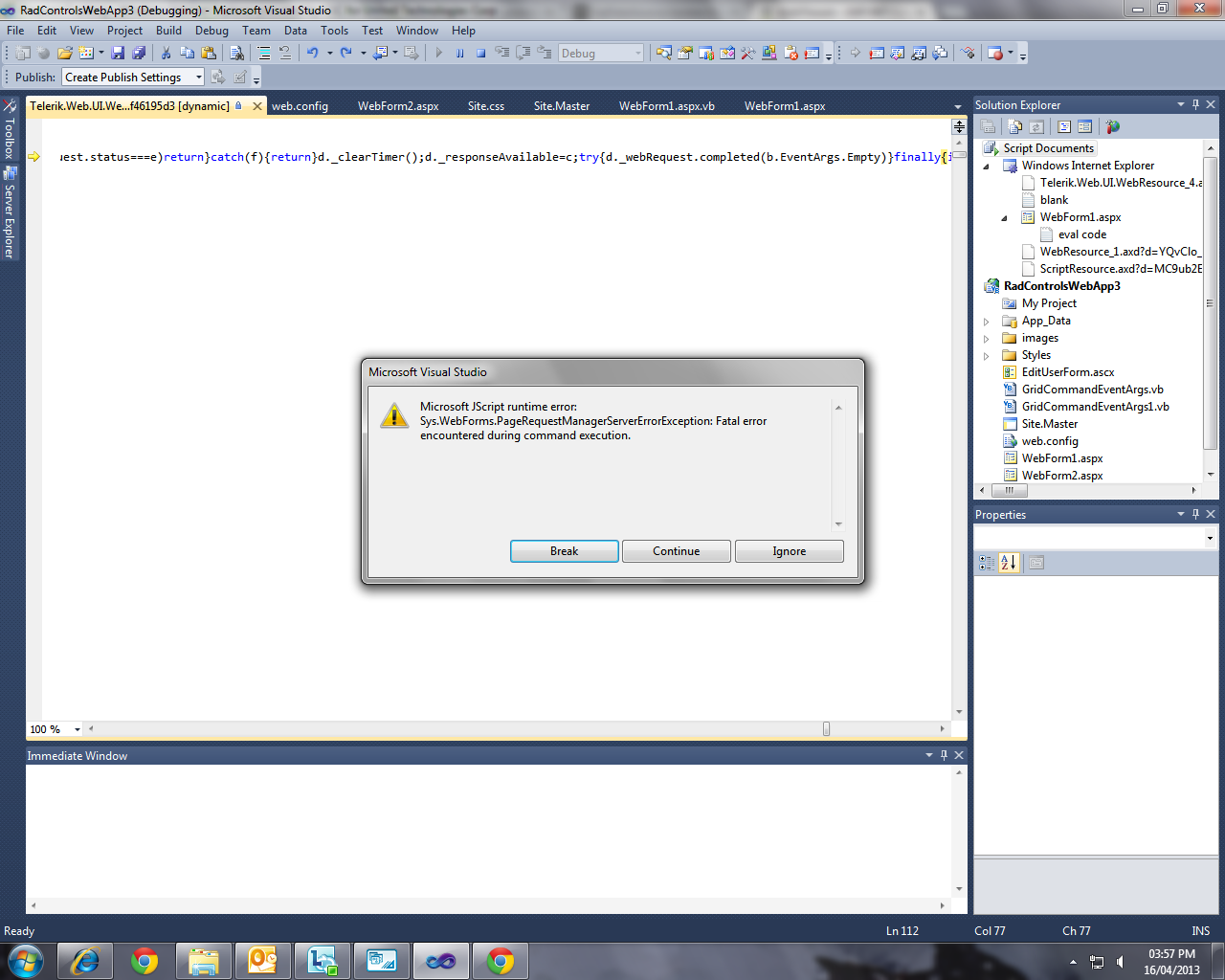Screen dimensions: 1225x980
Task: Switch to the WebForm1.aspx.vb tab
Action: (x=667, y=106)
